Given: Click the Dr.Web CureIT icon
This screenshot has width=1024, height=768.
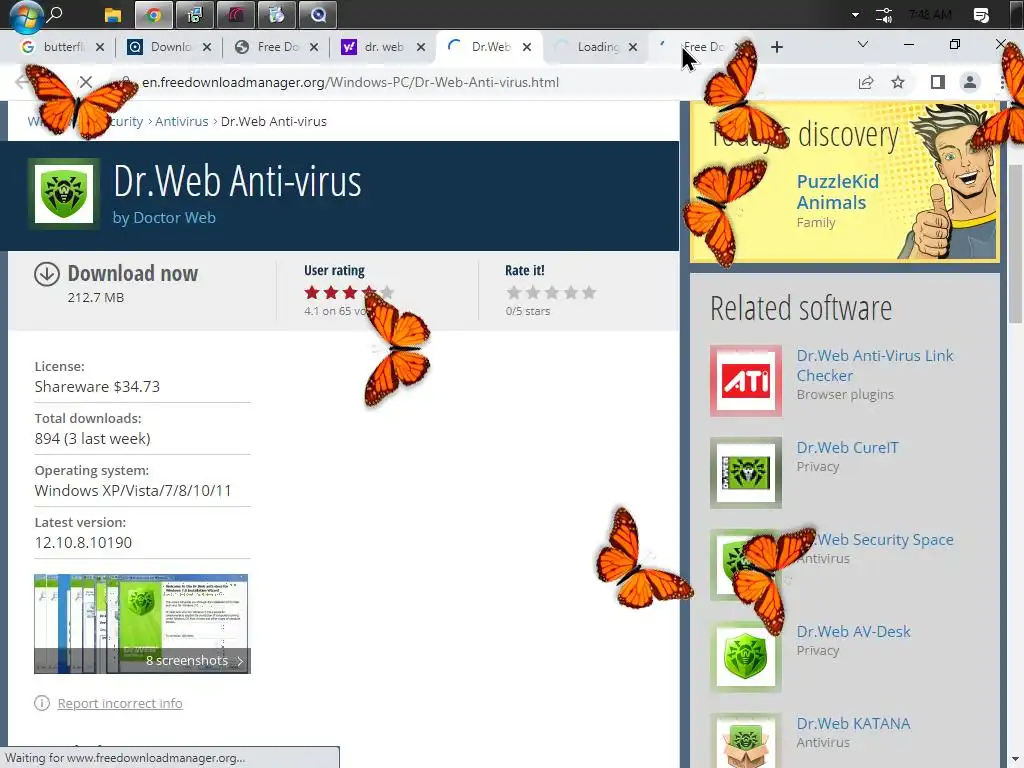Looking at the screenshot, I should click(x=746, y=473).
